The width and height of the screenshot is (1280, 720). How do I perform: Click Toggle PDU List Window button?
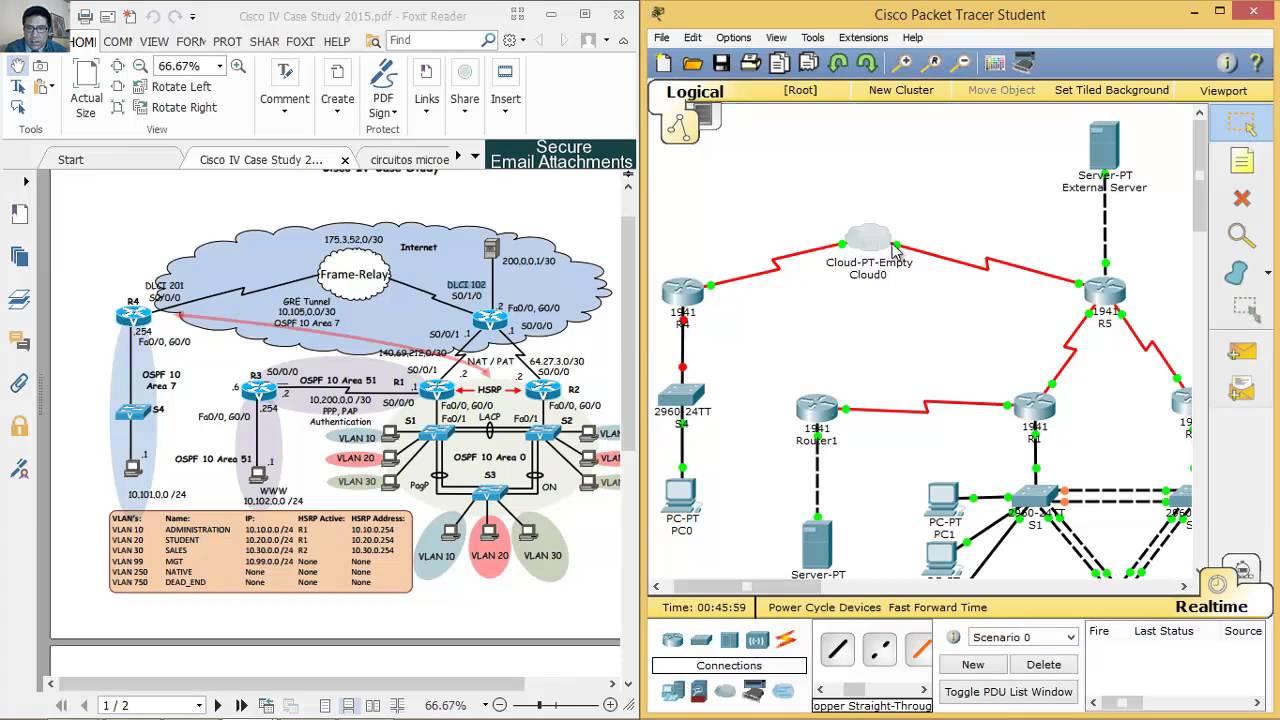coord(1008,691)
